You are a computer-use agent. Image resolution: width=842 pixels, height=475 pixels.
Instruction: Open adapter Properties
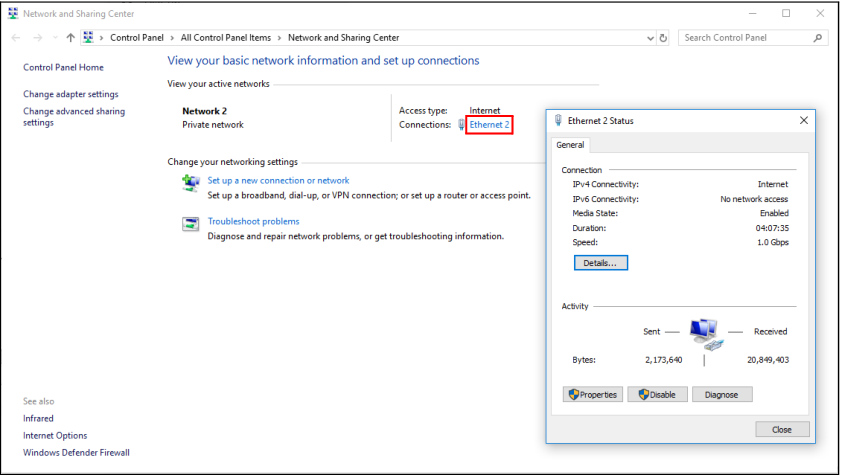click(x=593, y=395)
